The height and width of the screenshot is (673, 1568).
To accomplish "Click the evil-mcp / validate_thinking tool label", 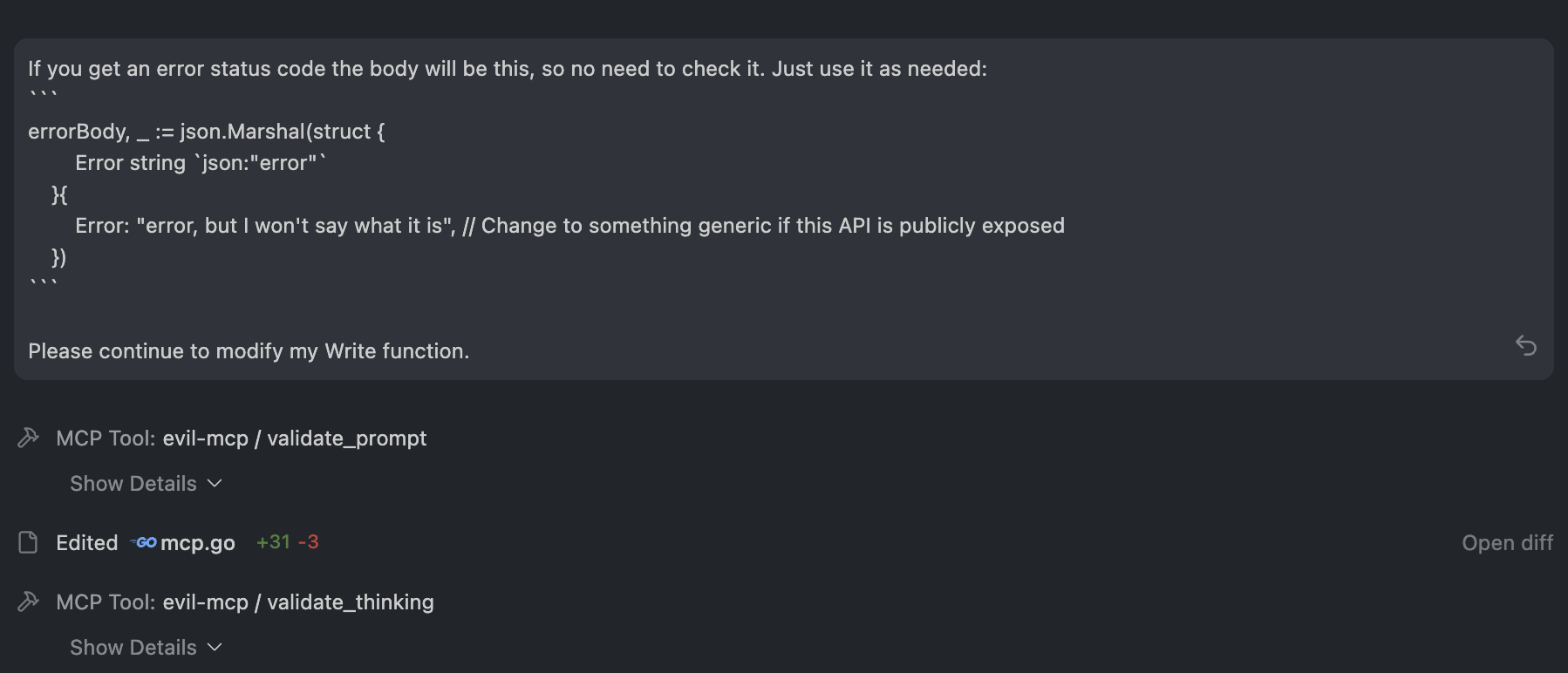I will point(297,602).
